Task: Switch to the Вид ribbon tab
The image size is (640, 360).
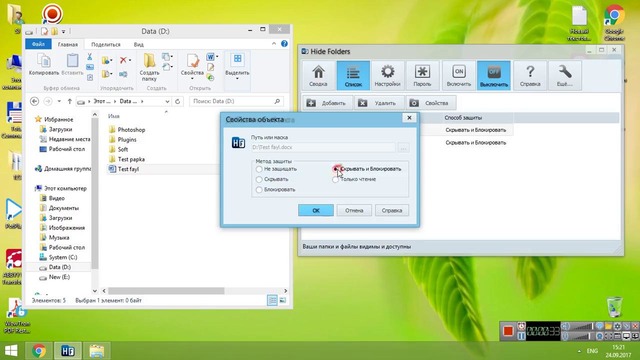Action: click(139, 44)
